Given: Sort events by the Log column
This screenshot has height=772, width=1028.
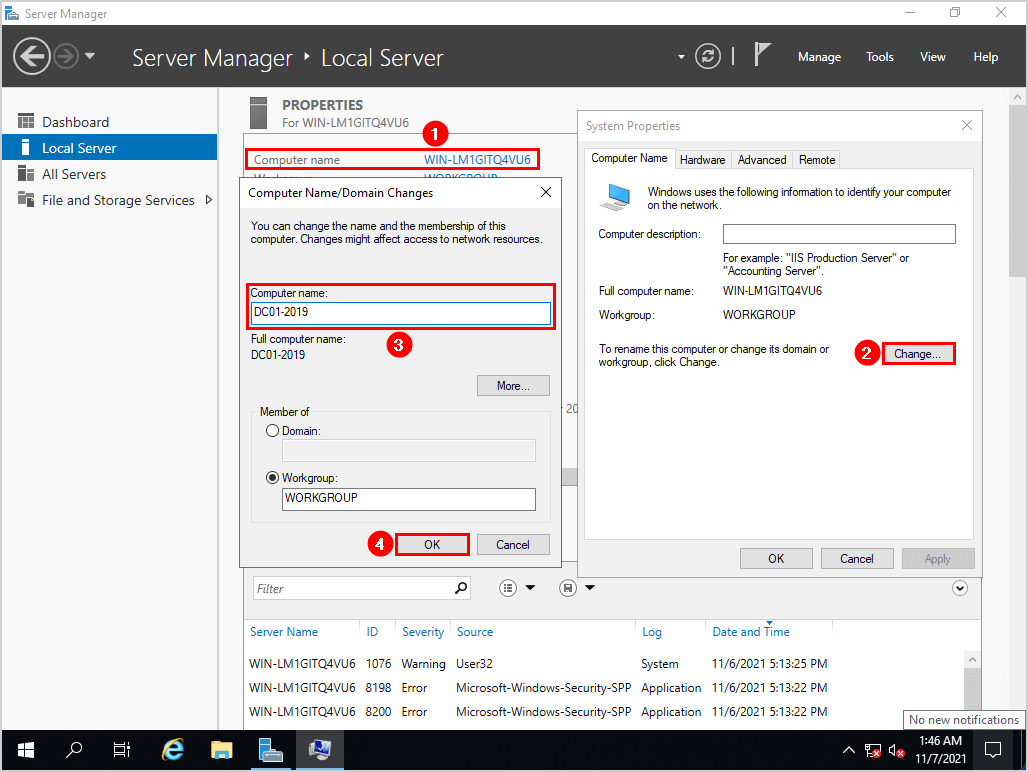Looking at the screenshot, I should (x=652, y=632).
